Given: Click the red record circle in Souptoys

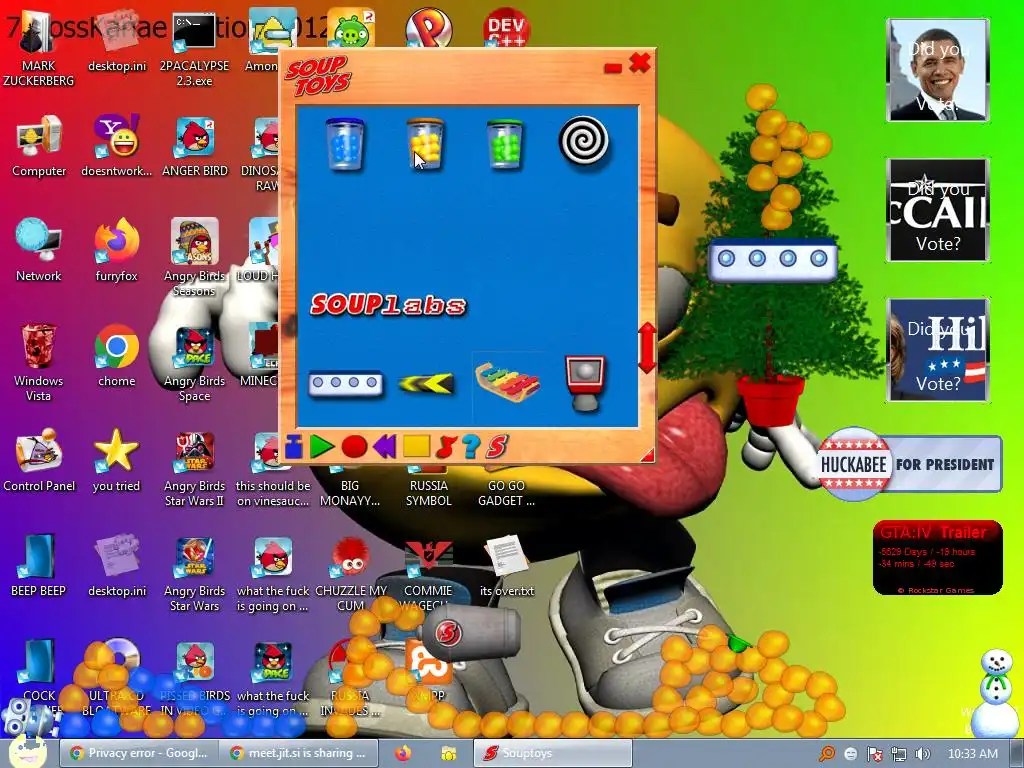Looking at the screenshot, I should (x=355, y=447).
